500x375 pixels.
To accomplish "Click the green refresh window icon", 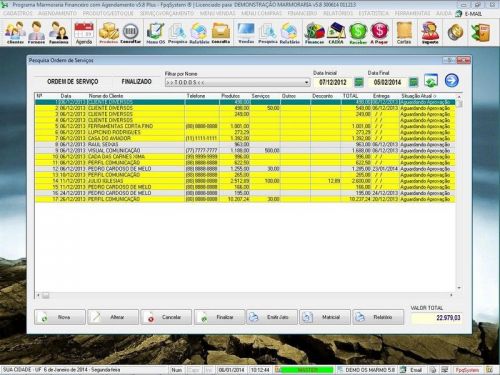I will pos(431,81).
